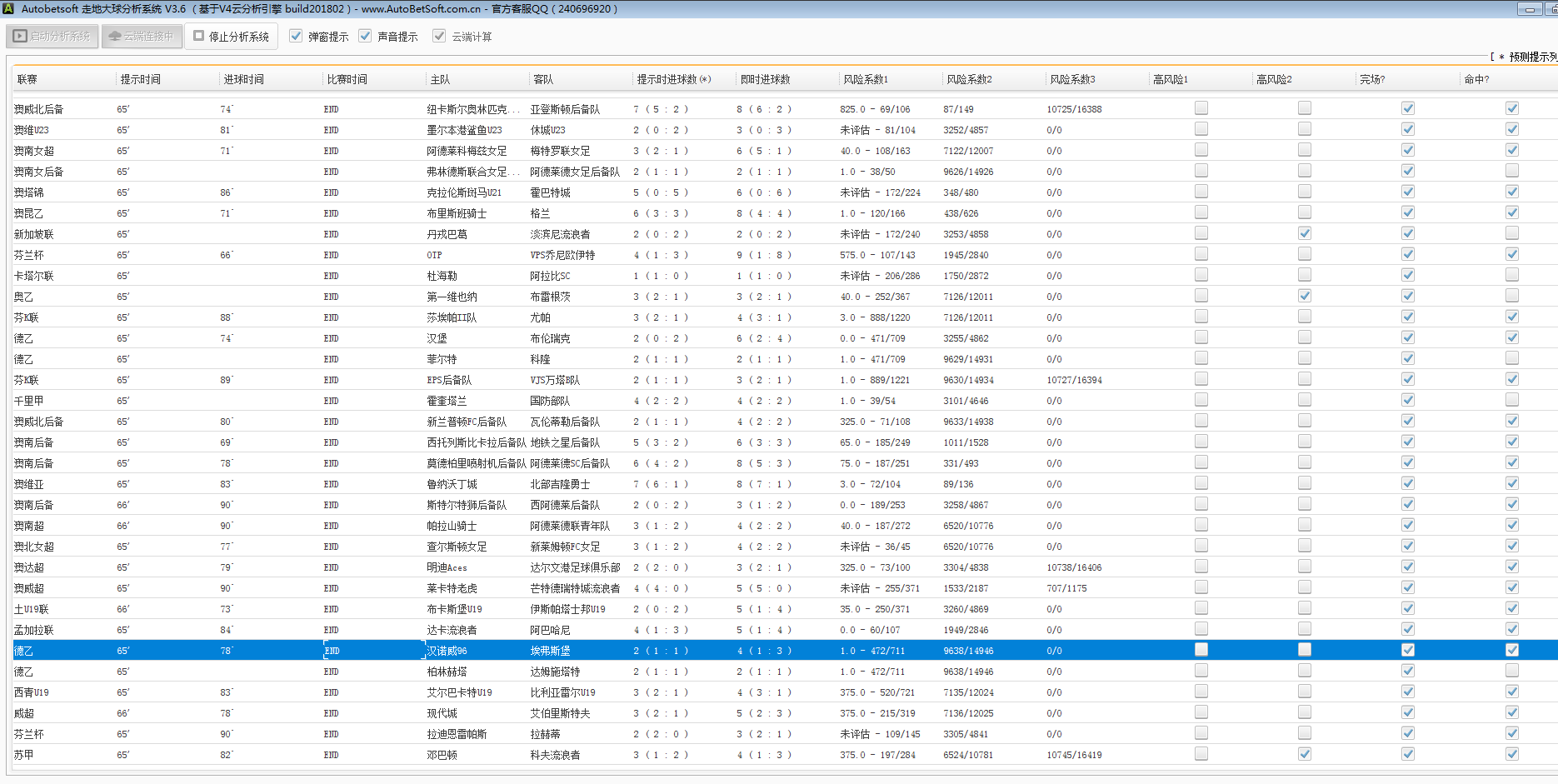Toggle 命中? checkbox for OTP 芬兰杯 row
The height and width of the screenshot is (784, 1558).
coord(1511,254)
